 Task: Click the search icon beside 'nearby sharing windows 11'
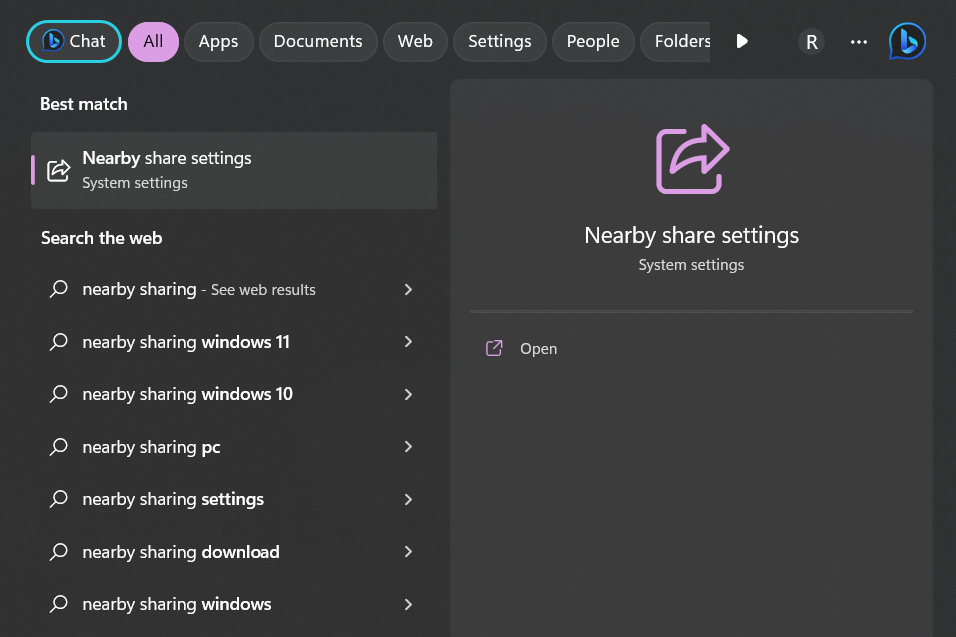click(x=59, y=341)
